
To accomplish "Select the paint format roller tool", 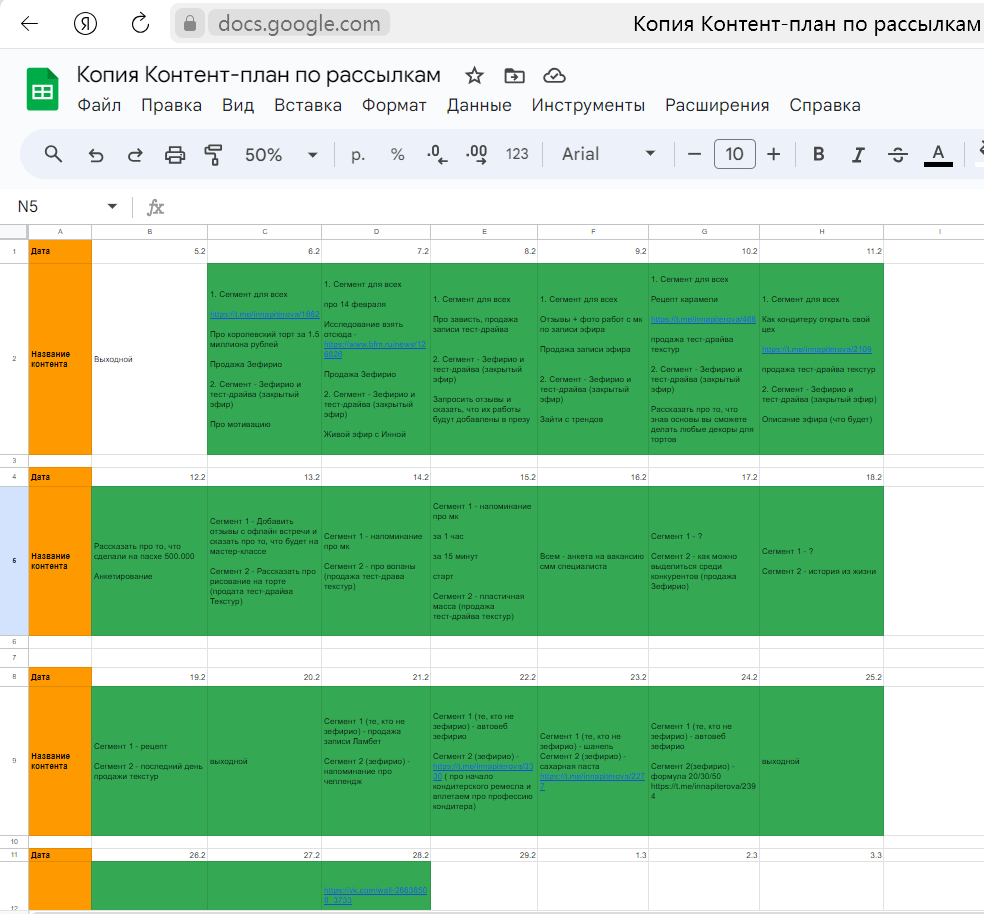I will (213, 154).
